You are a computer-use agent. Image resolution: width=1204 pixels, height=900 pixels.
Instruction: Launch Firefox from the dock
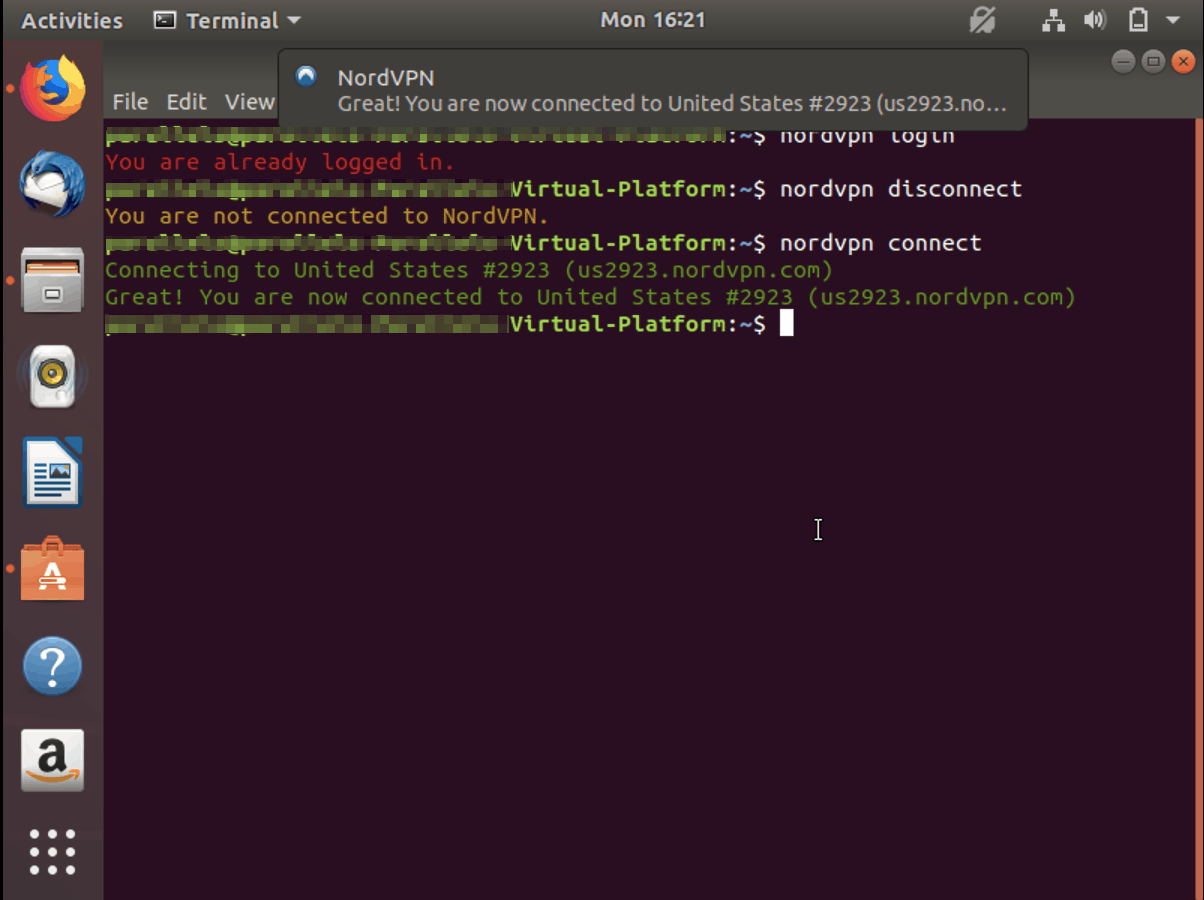click(52, 88)
